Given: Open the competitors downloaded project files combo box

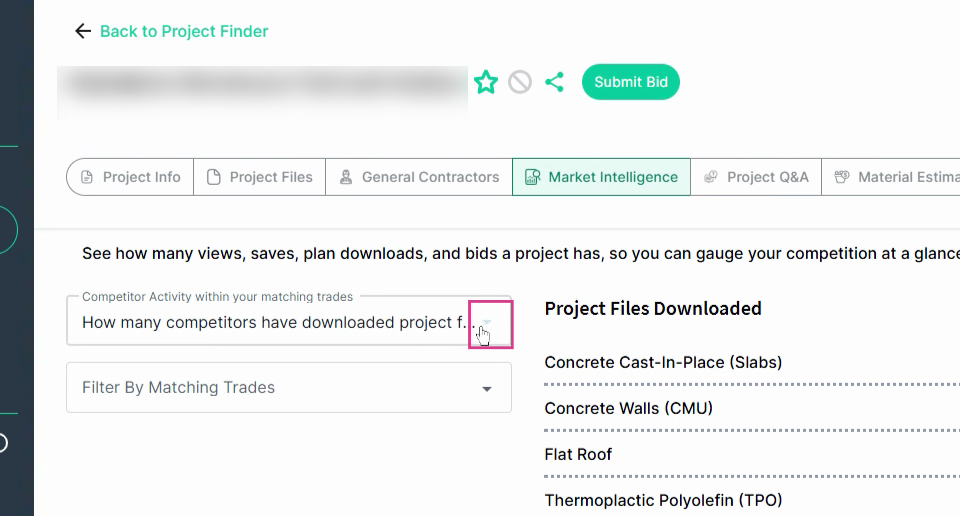Looking at the screenshot, I should click(x=289, y=322).
